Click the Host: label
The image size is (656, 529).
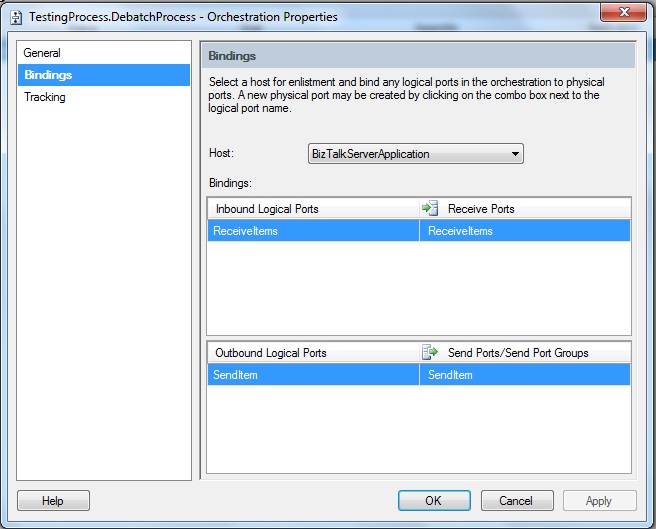point(221,153)
